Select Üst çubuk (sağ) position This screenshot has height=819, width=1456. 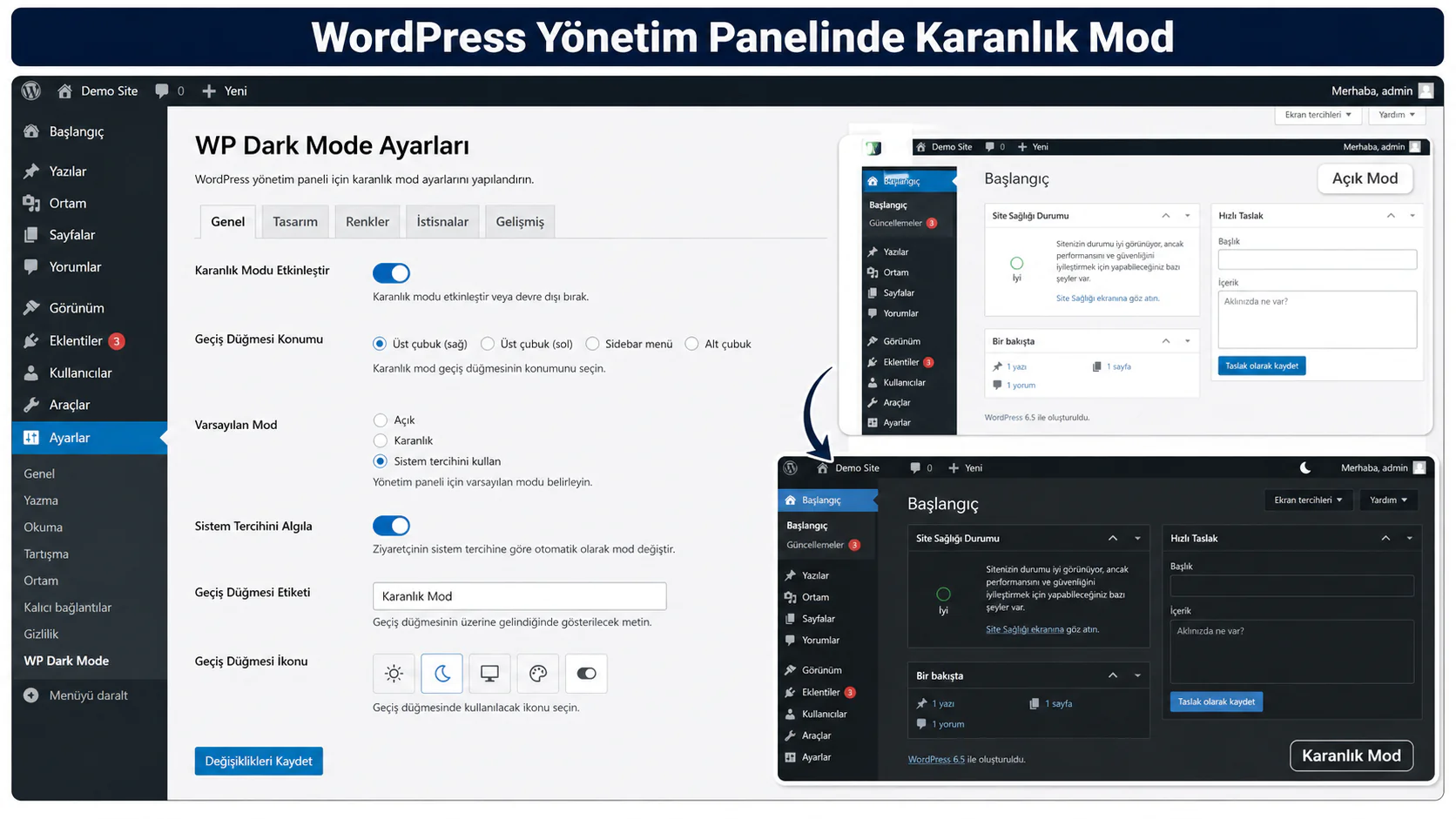click(380, 344)
